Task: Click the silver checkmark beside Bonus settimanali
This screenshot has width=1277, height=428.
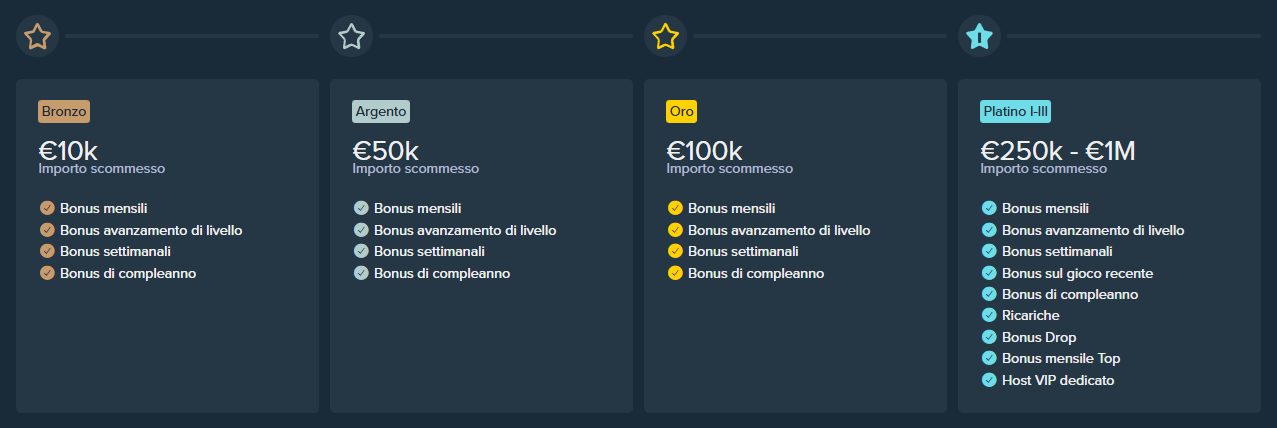Action: (361, 251)
